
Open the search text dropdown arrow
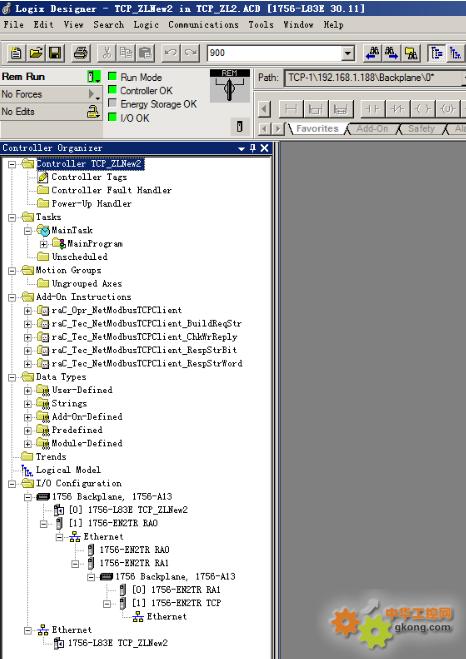[348, 53]
